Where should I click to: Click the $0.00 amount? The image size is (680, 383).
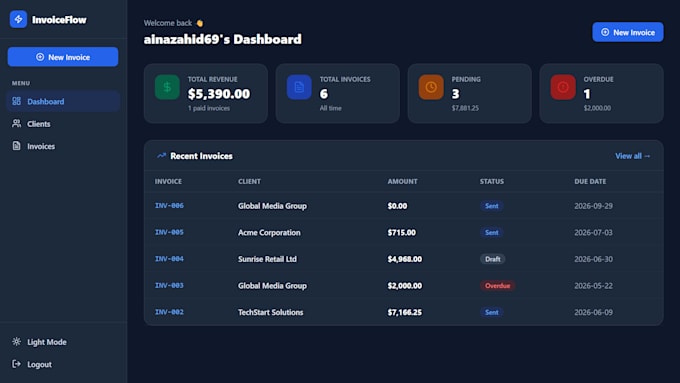click(397, 206)
